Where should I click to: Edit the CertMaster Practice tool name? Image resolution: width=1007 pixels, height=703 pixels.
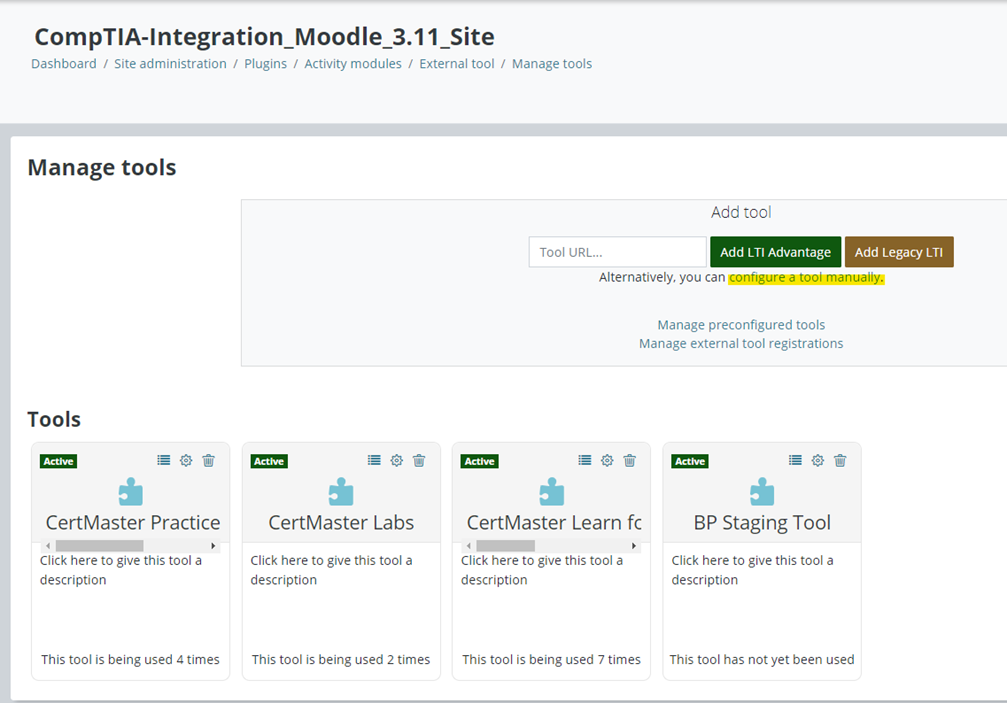tap(133, 523)
